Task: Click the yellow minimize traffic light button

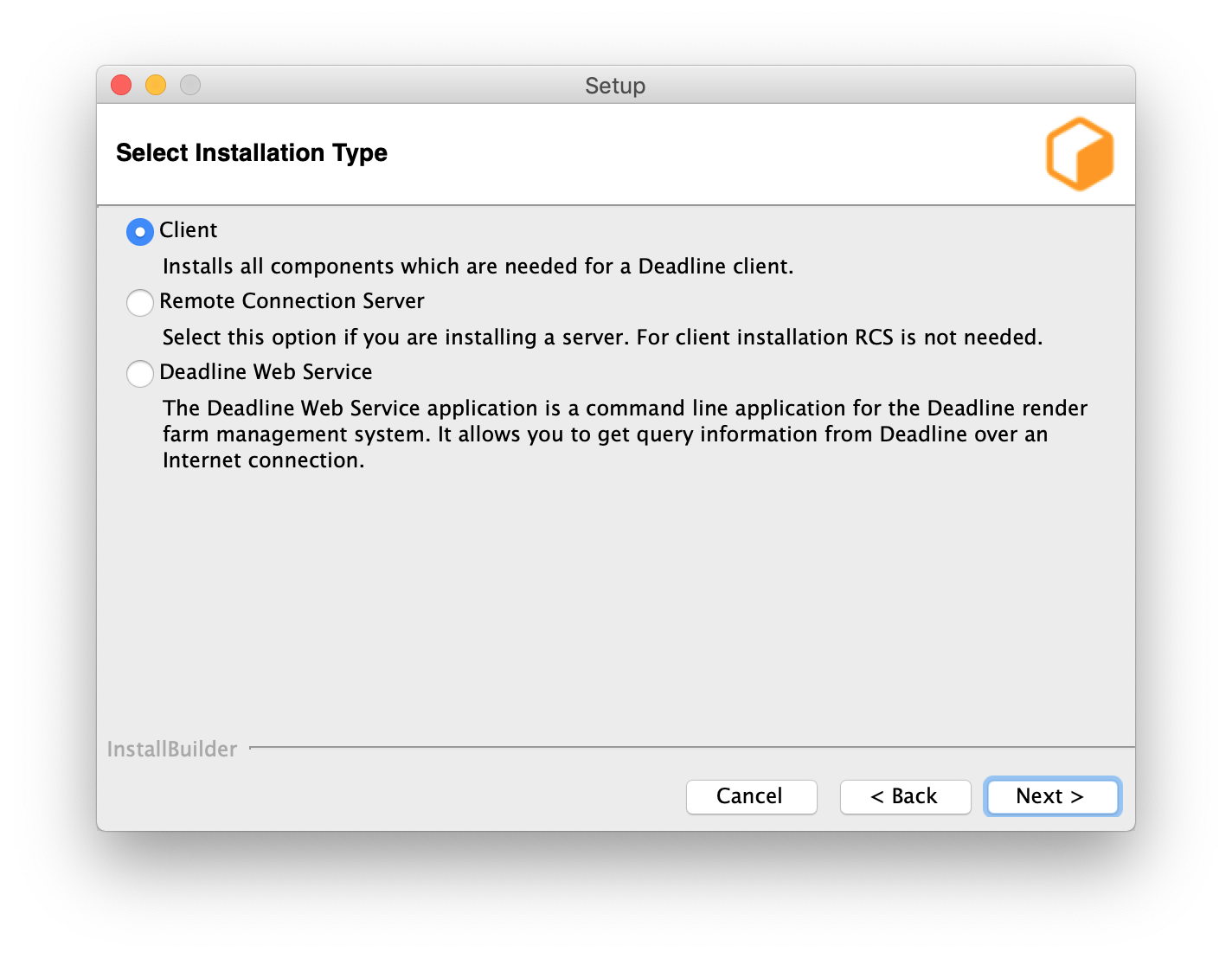Action: [155, 85]
